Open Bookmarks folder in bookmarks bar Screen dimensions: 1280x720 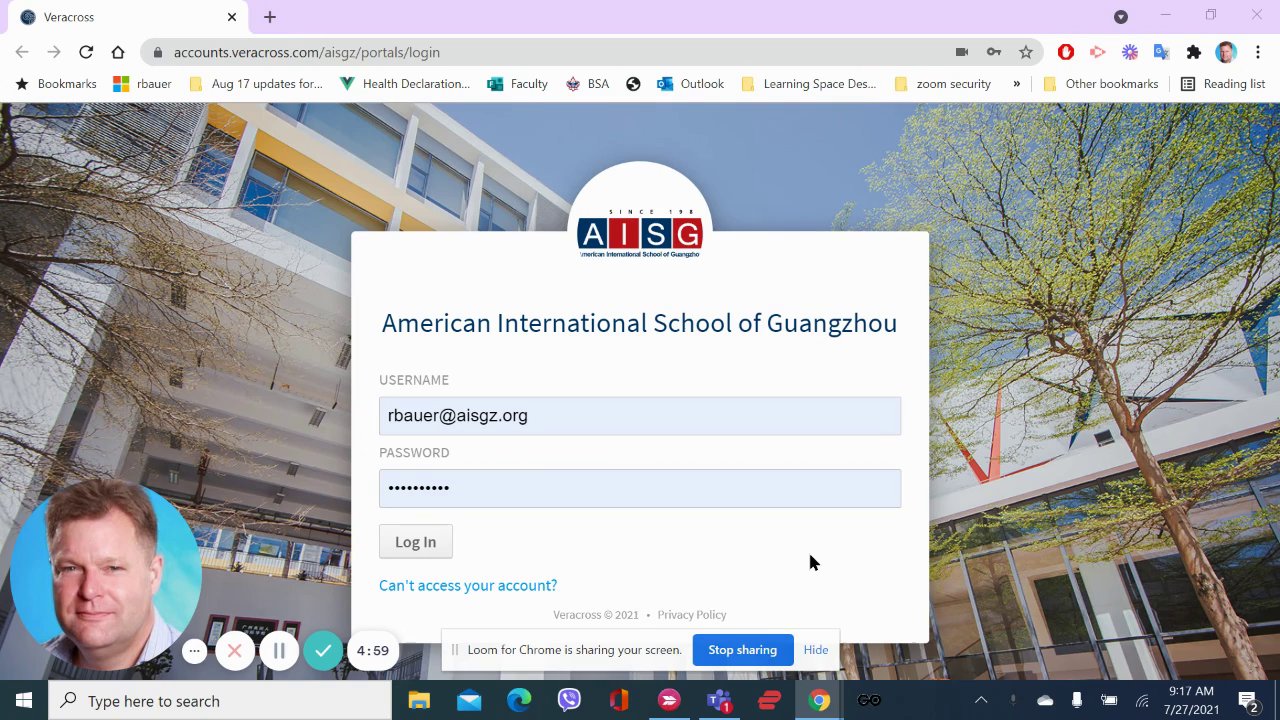56,84
